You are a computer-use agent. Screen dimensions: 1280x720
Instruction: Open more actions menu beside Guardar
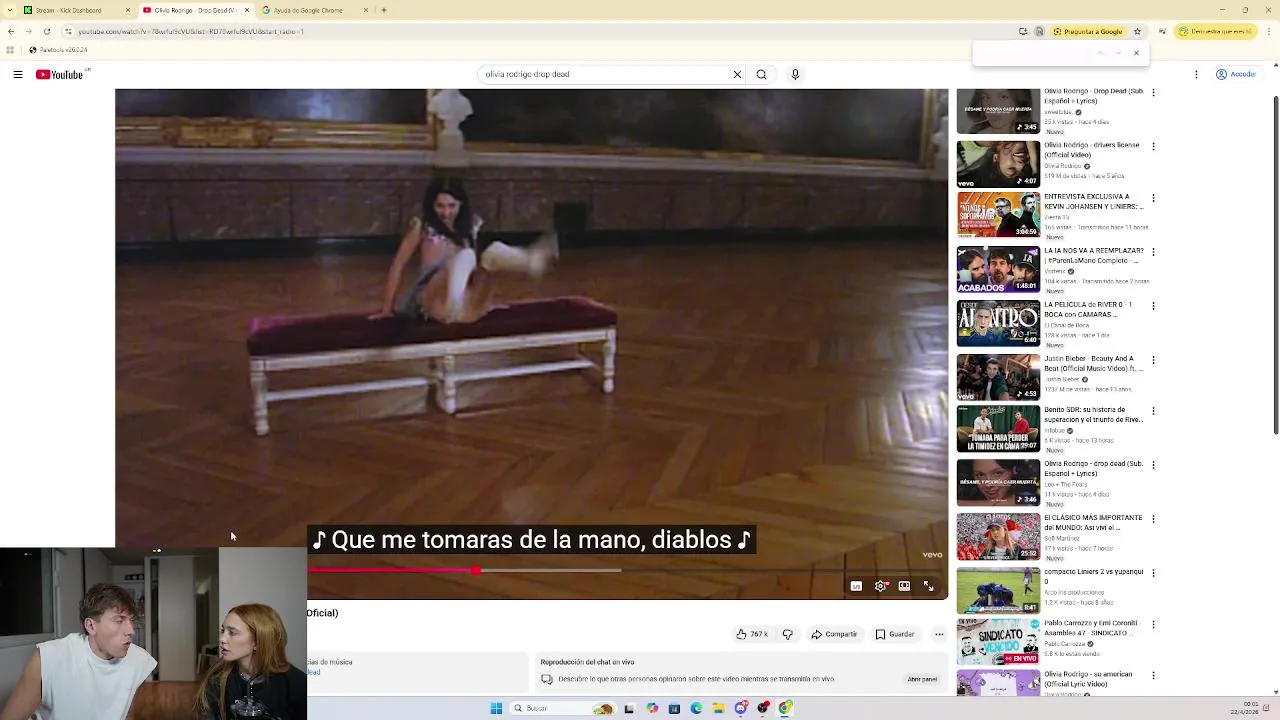point(939,634)
